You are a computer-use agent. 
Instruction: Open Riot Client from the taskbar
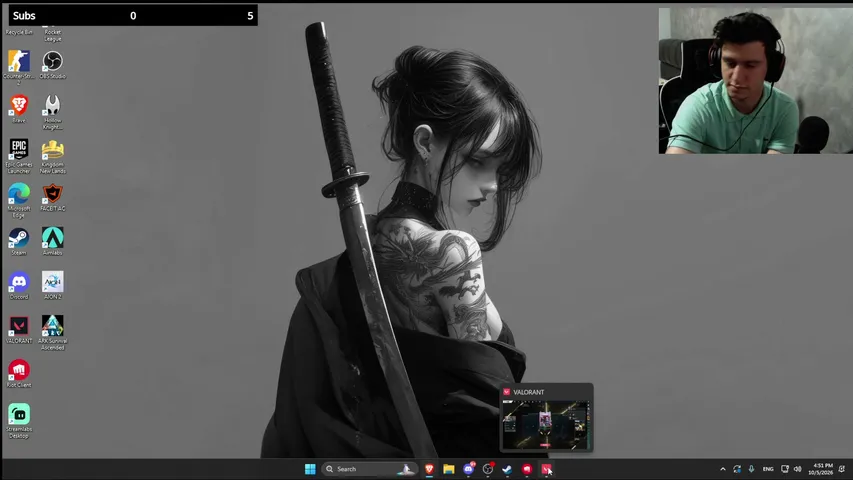(x=527, y=469)
